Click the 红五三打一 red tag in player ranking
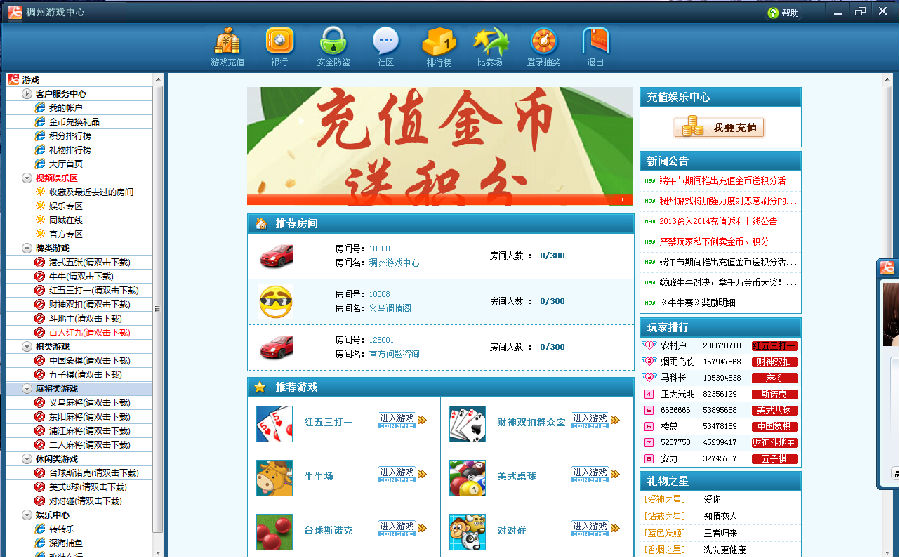 (x=775, y=346)
